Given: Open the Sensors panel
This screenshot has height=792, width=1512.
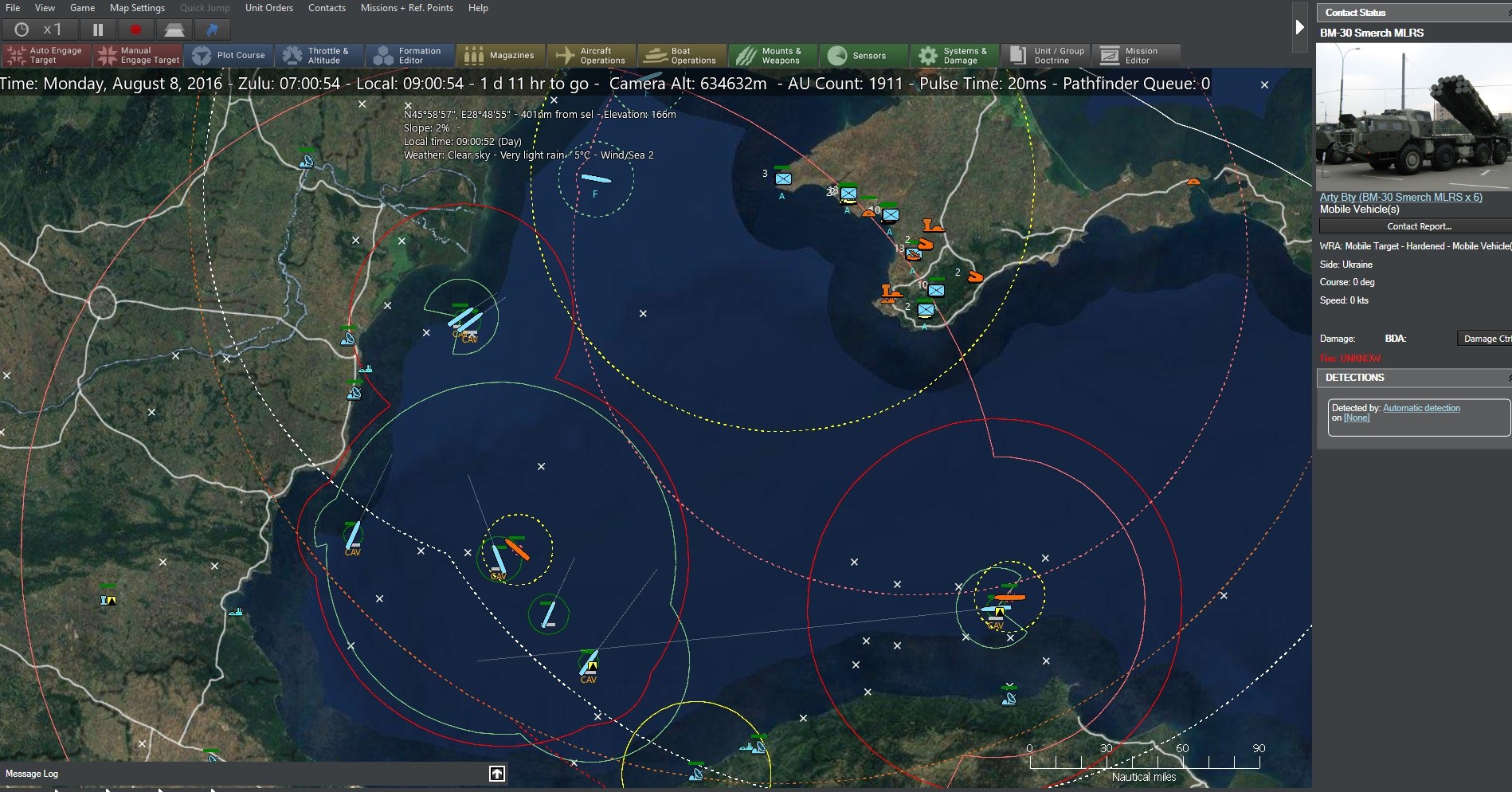Looking at the screenshot, I should (864, 55).
